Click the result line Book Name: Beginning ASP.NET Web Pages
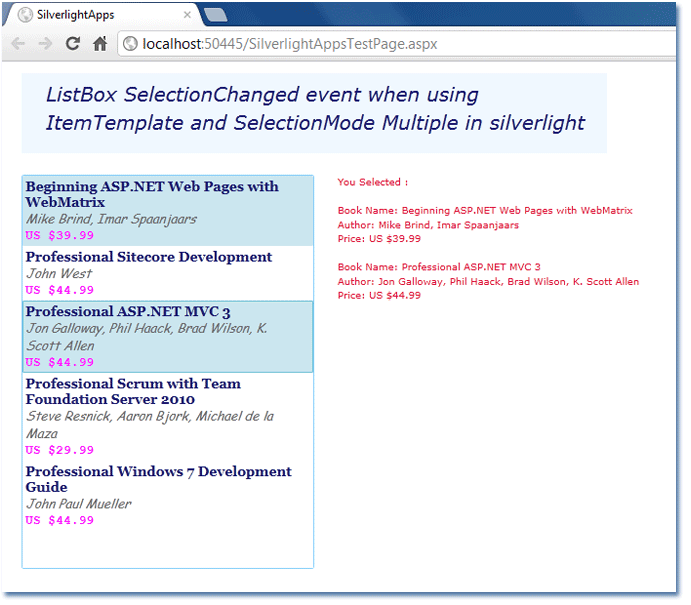This screenshot has height=605, width=691. [x=485, y=211]
